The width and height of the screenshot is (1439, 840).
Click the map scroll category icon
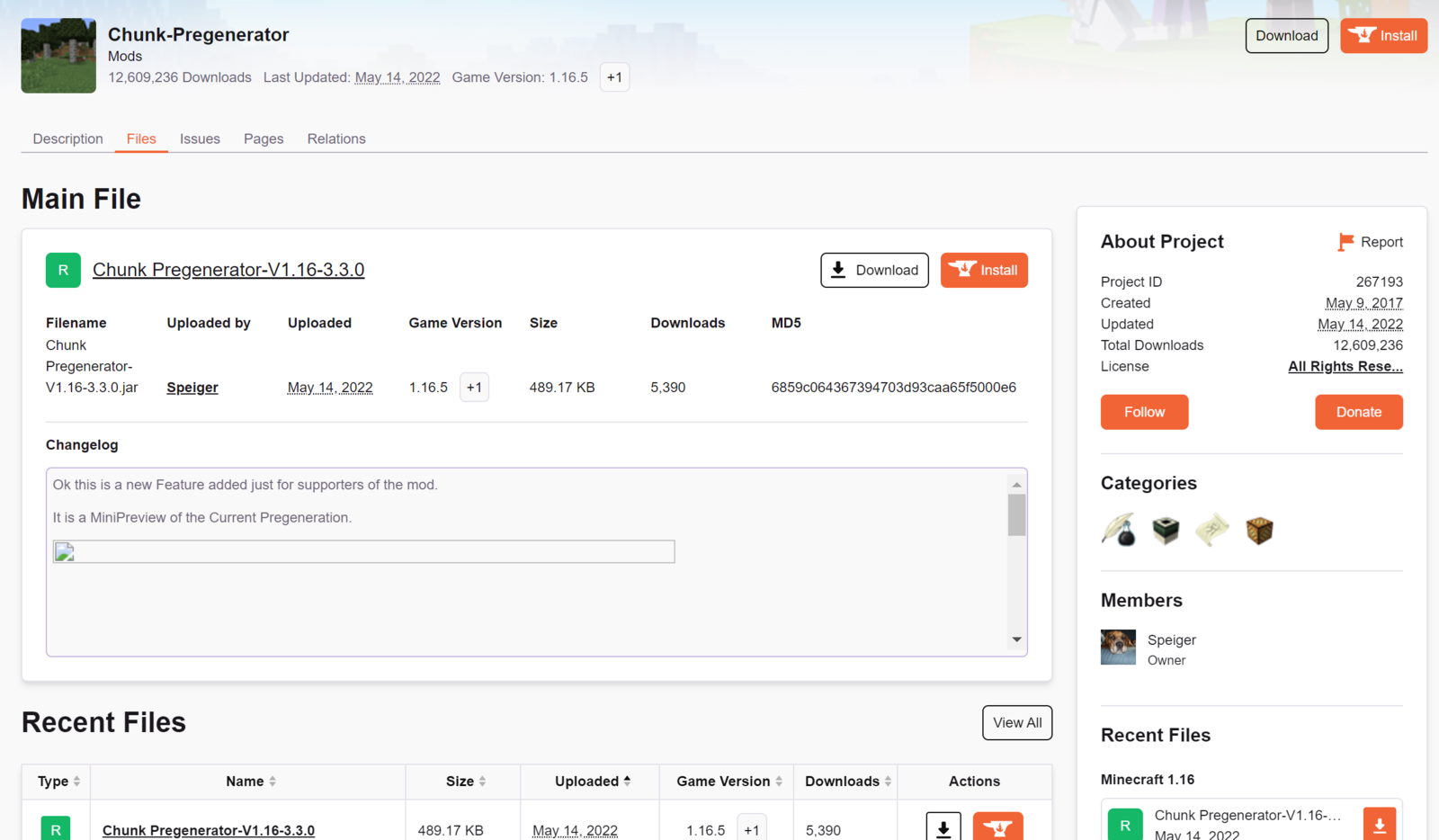coord(1212,531)
